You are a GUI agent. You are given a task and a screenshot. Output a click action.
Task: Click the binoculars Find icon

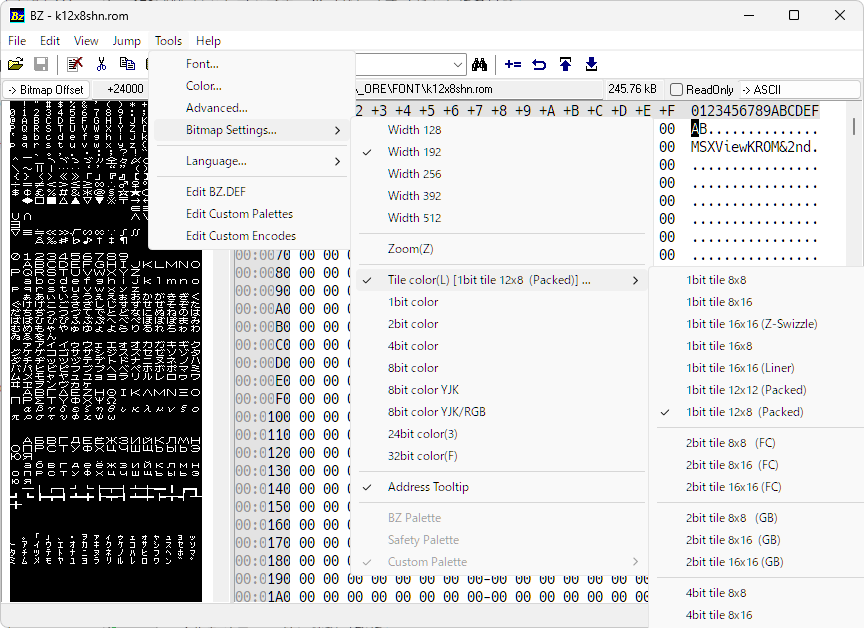479,64
